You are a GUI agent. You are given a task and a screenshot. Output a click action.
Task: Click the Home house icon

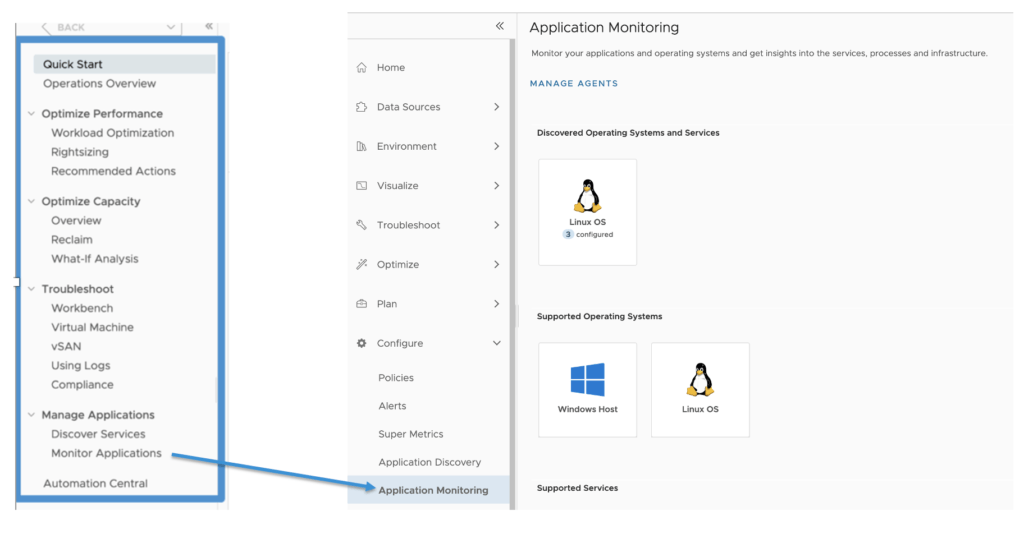point(361,68)
